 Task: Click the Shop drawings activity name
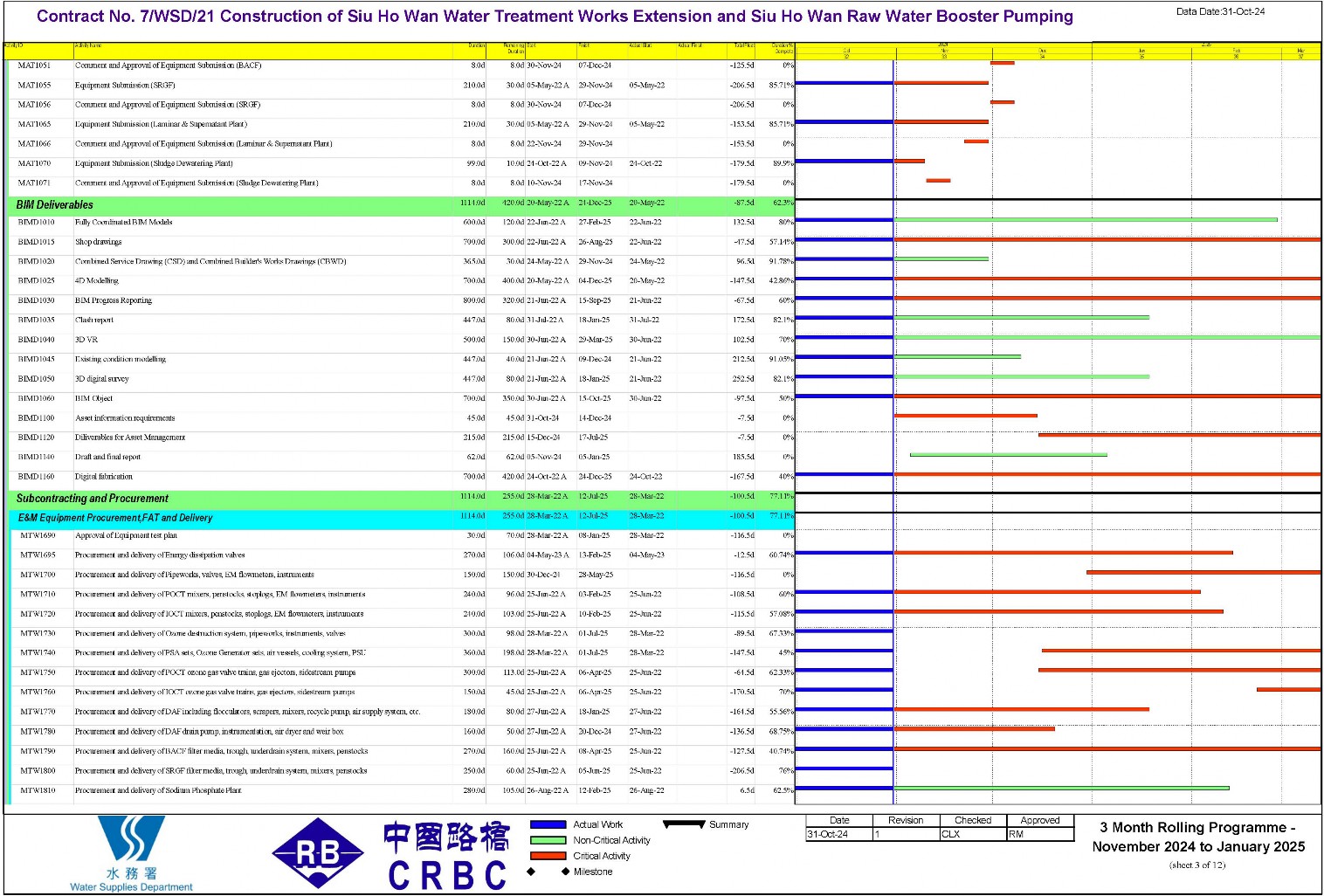tap(99, 242)
